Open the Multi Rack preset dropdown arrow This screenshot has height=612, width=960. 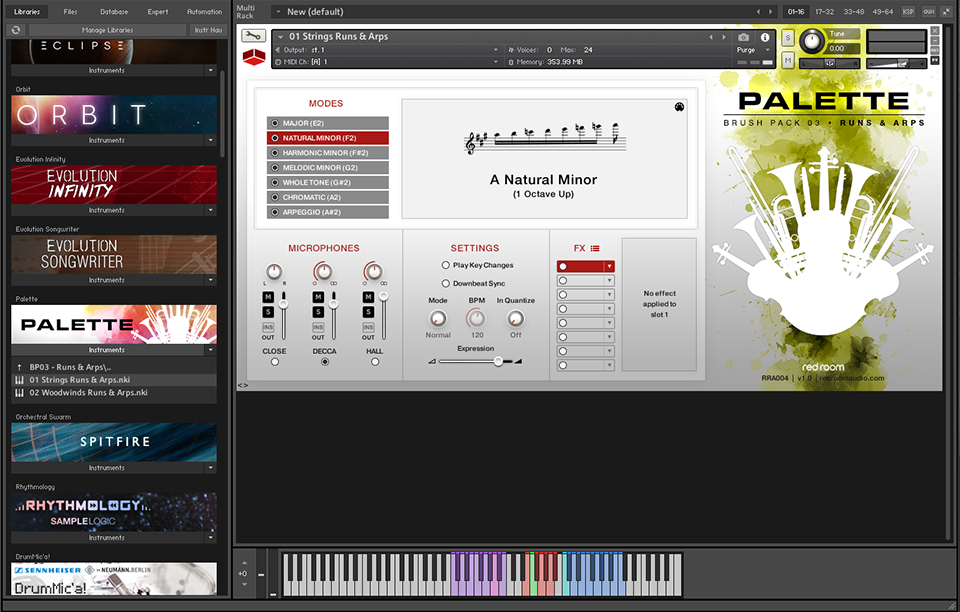point(279,12)
